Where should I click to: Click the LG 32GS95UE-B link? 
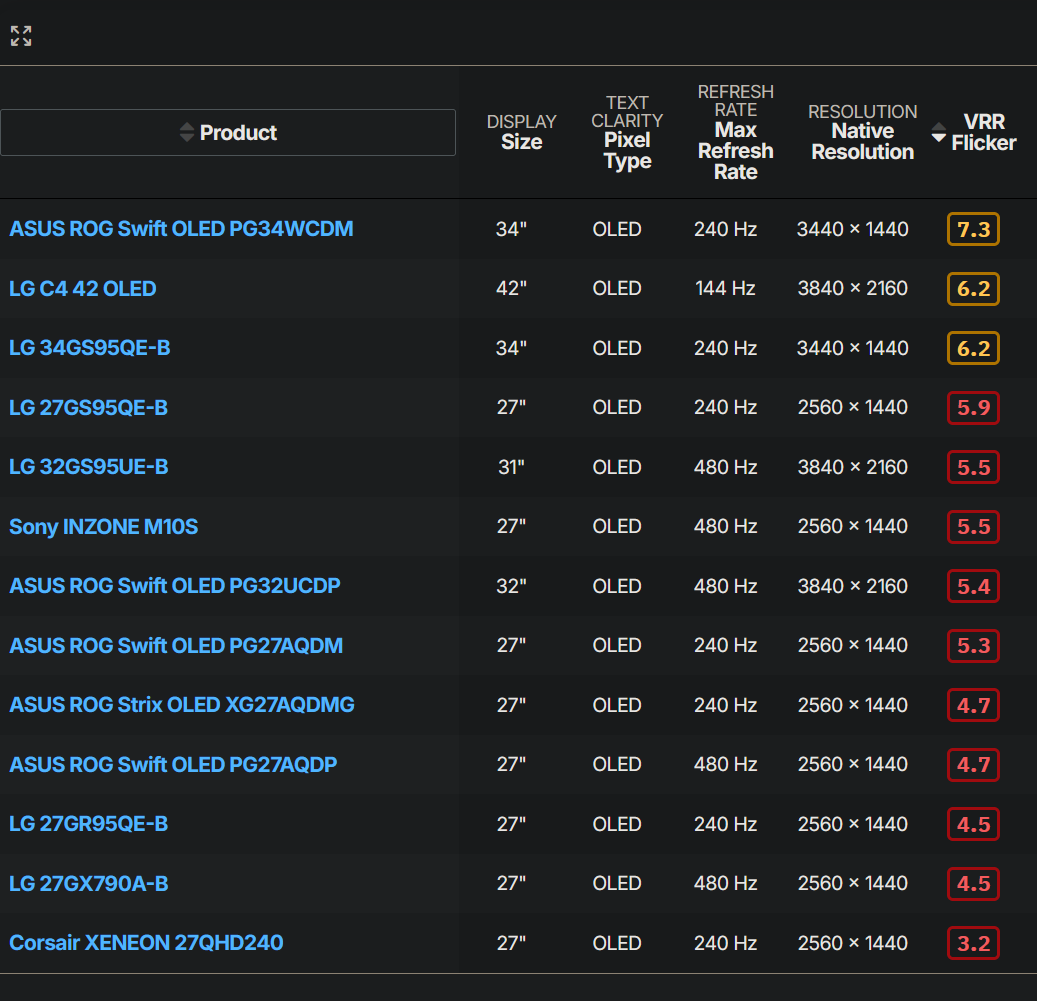pos(89,467)
